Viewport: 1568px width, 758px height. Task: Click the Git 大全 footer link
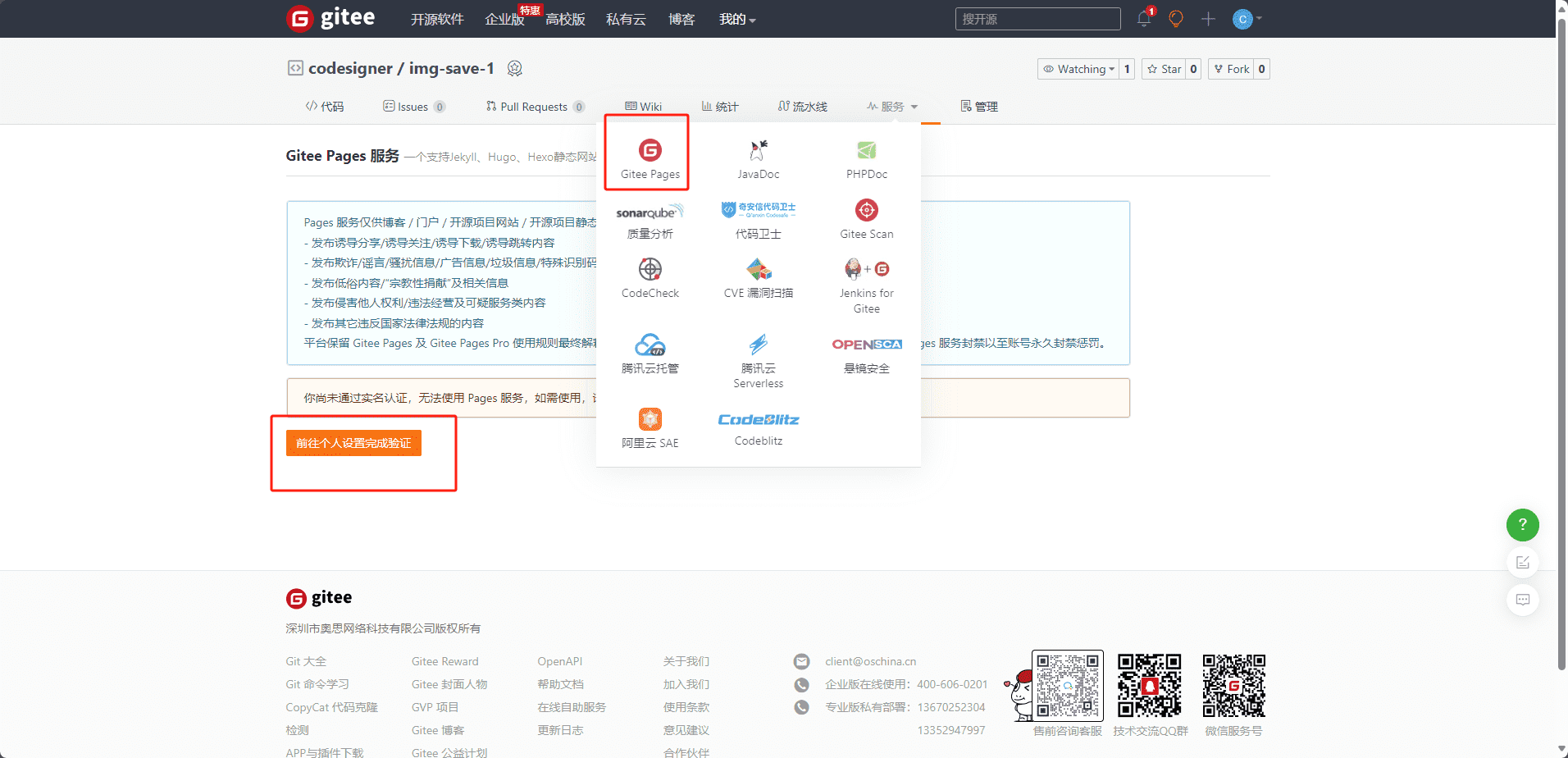click(306, 661)
